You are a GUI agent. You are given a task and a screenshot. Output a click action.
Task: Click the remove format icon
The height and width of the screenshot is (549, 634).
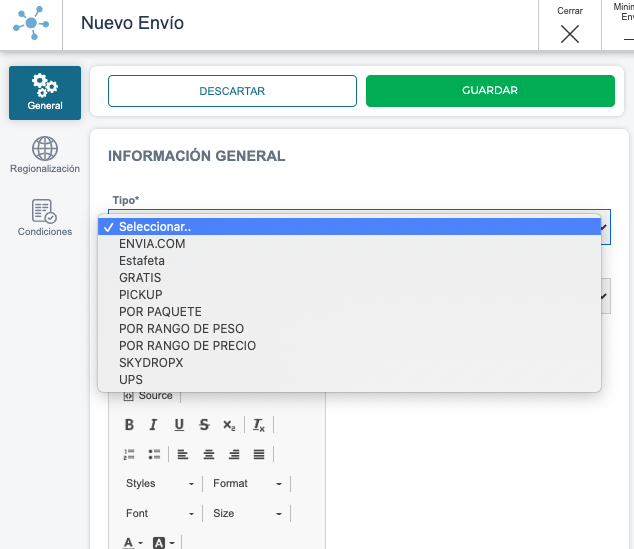pos(259,425)
